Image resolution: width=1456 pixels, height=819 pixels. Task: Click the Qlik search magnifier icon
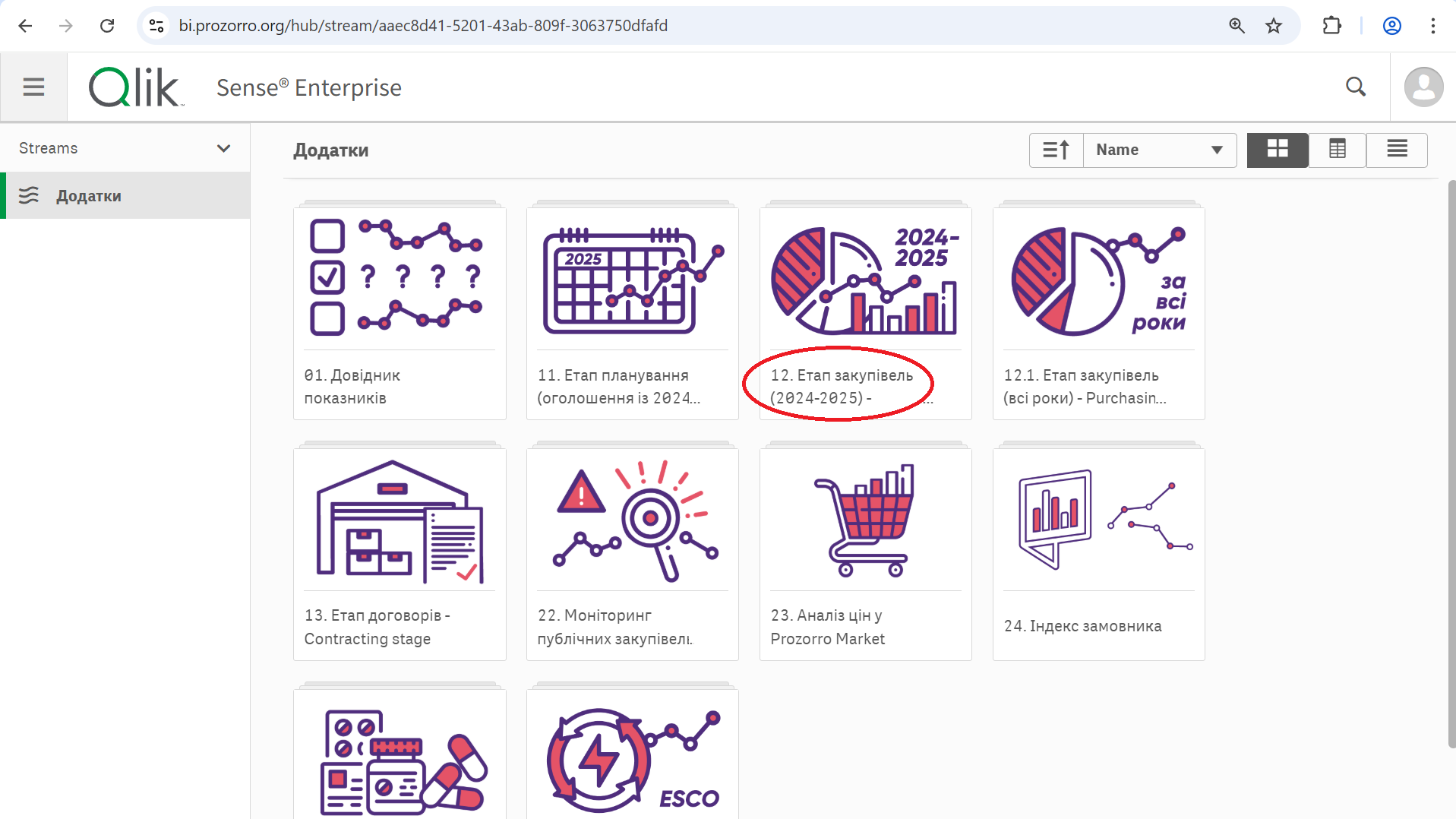1356,87
